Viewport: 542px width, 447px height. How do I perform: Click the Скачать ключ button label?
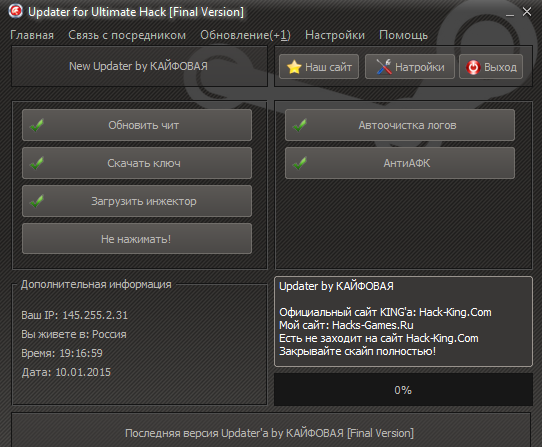click(144, 163)
